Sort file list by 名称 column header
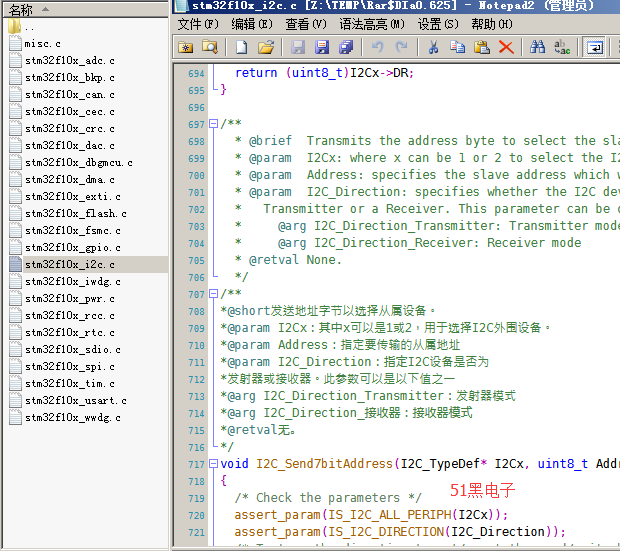The width and height of the screenshot is (620, 551). [x=85, y=9]
